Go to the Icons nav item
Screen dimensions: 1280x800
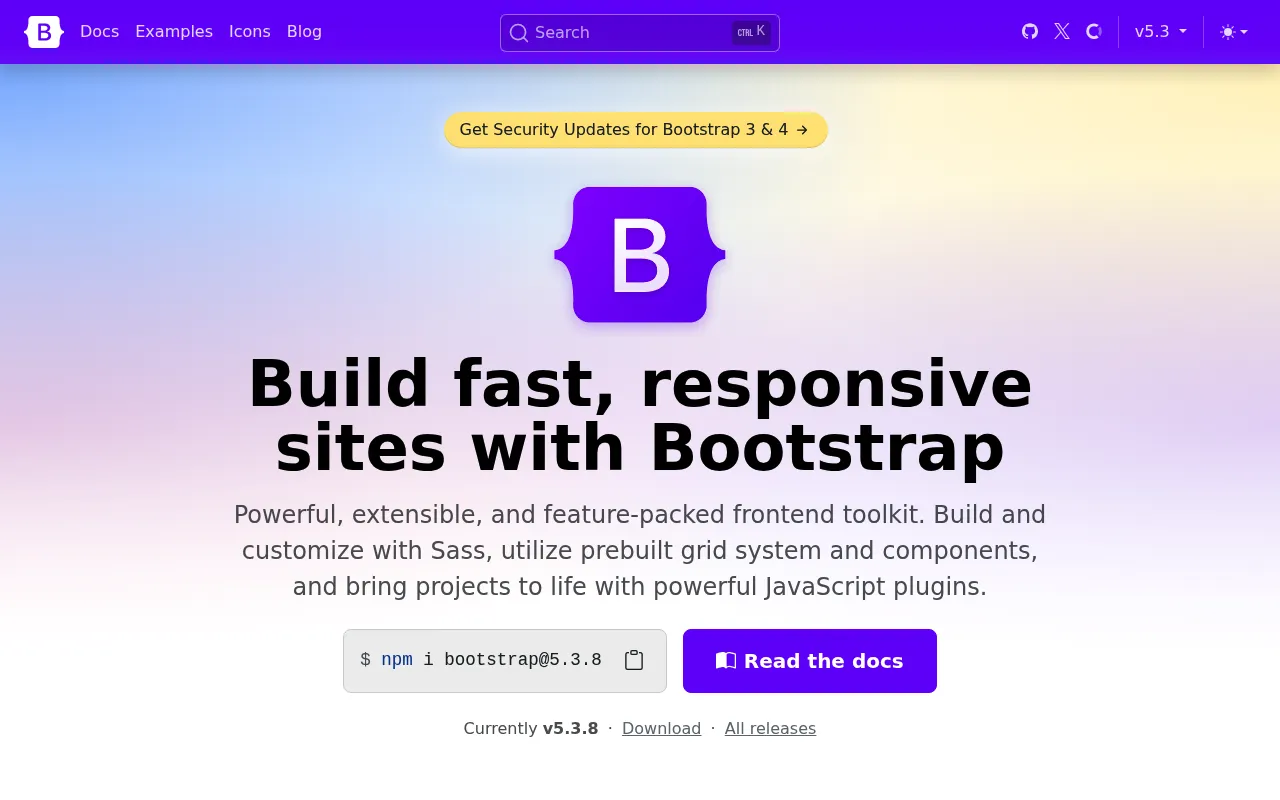(x=250, y=32)
